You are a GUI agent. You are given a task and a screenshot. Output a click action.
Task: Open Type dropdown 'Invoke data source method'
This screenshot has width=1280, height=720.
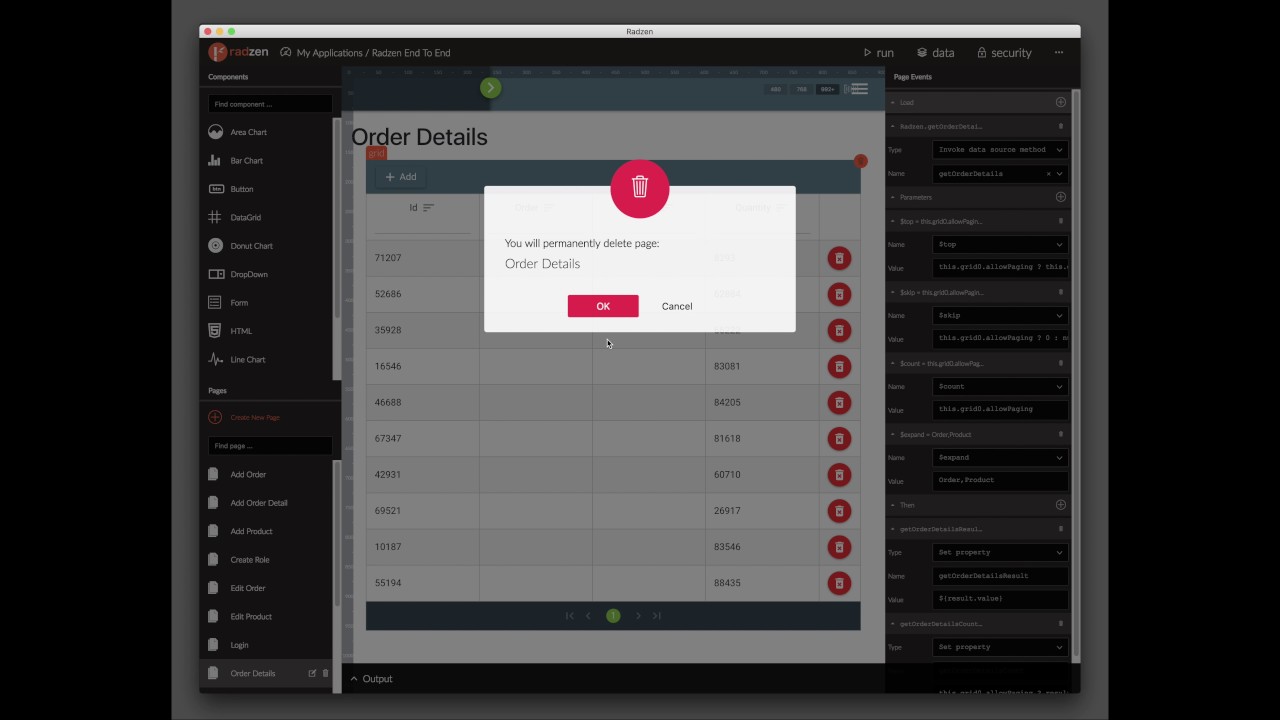click(x=1000, y=150)
